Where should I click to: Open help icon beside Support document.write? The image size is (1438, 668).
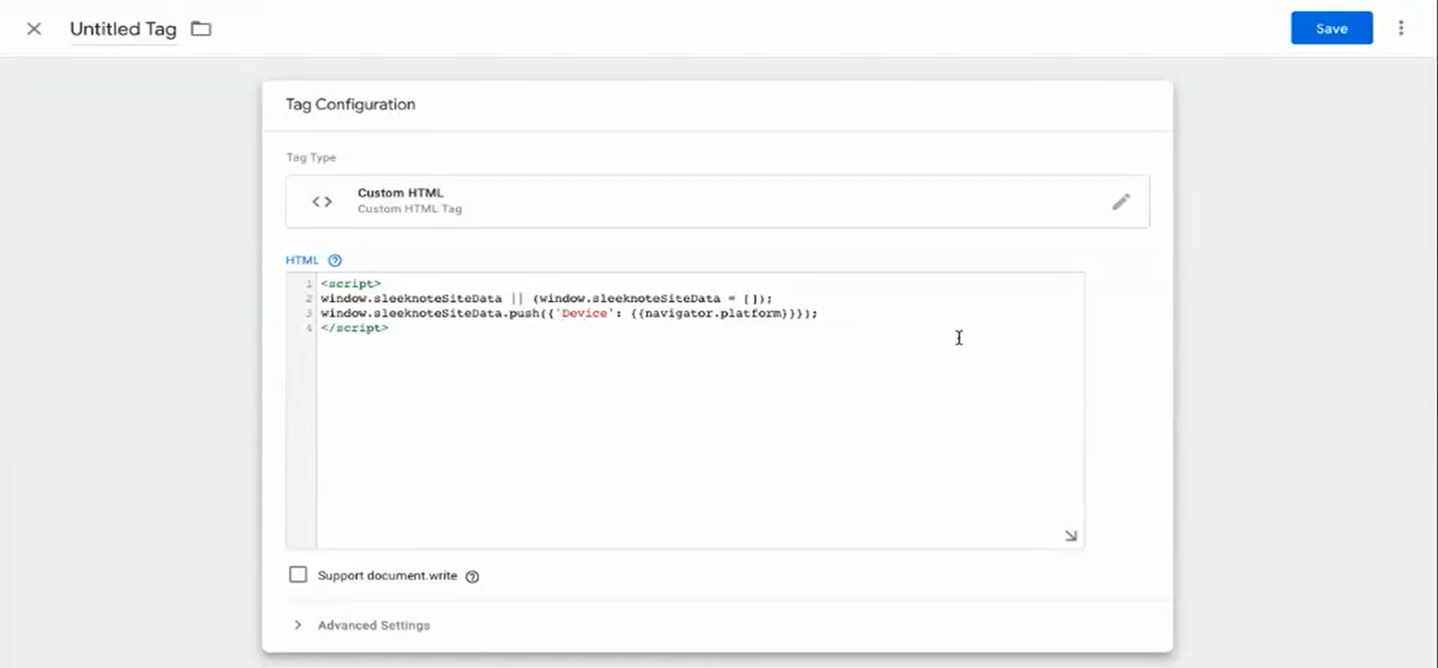tap(473, 576)
